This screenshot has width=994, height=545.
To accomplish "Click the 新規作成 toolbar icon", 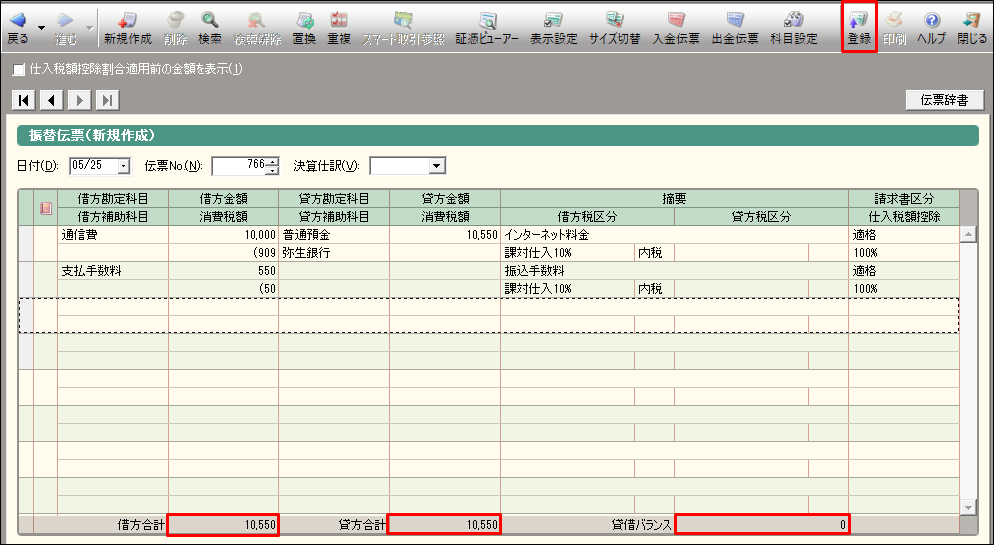I will (x=127, y=27).
